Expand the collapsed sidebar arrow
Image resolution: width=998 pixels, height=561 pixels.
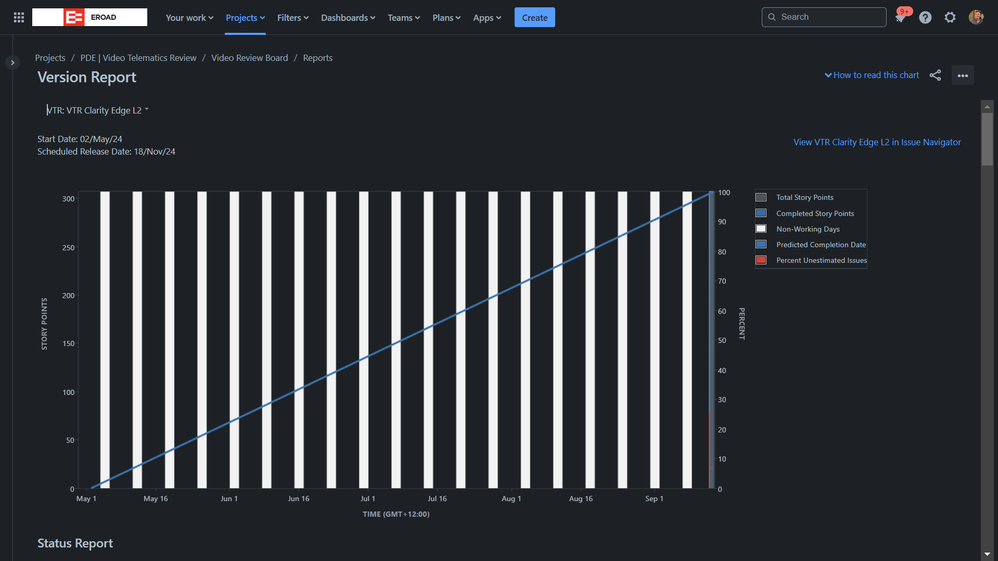coord(12,62)
